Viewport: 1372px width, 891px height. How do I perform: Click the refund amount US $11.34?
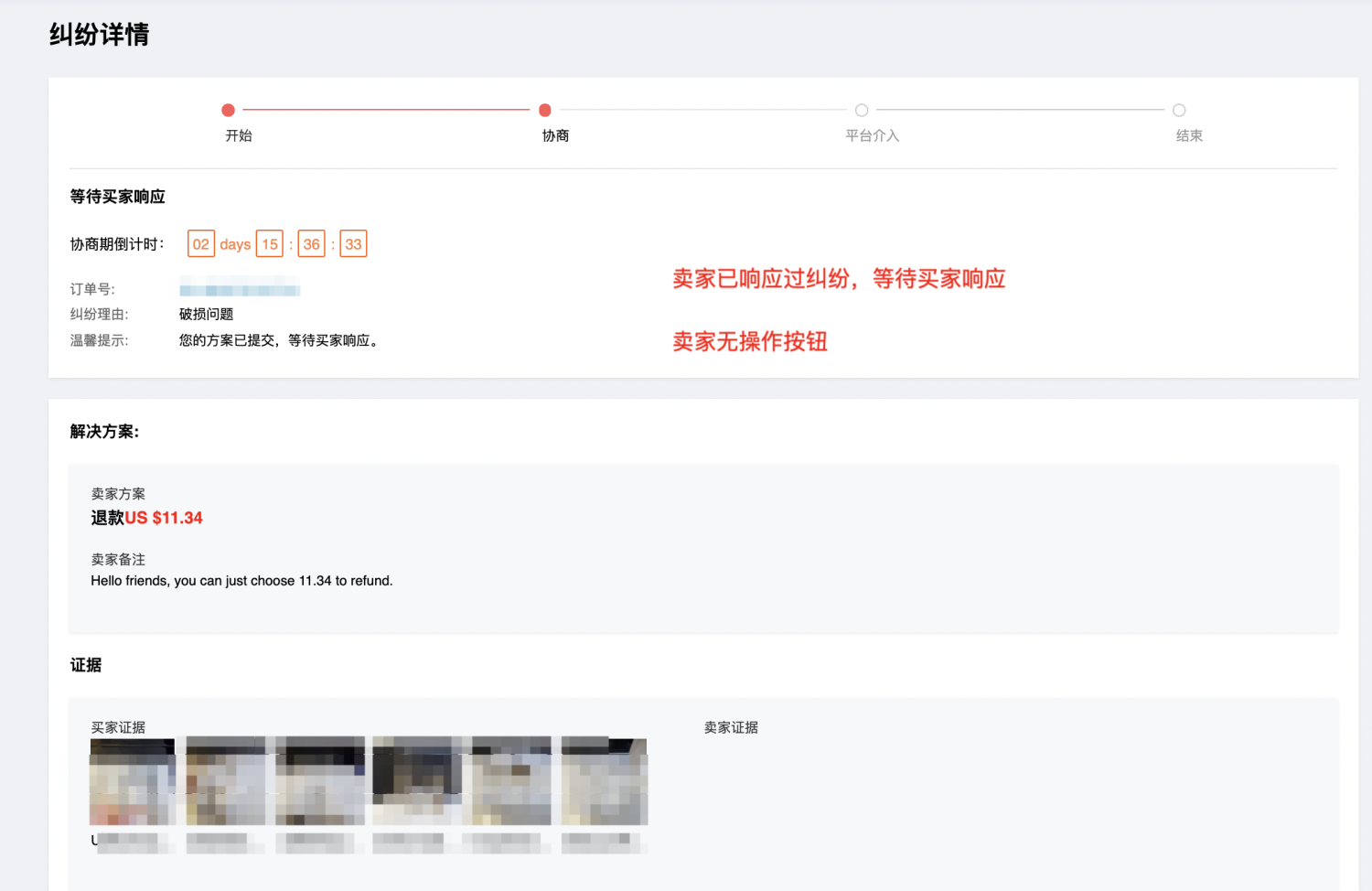164,518
